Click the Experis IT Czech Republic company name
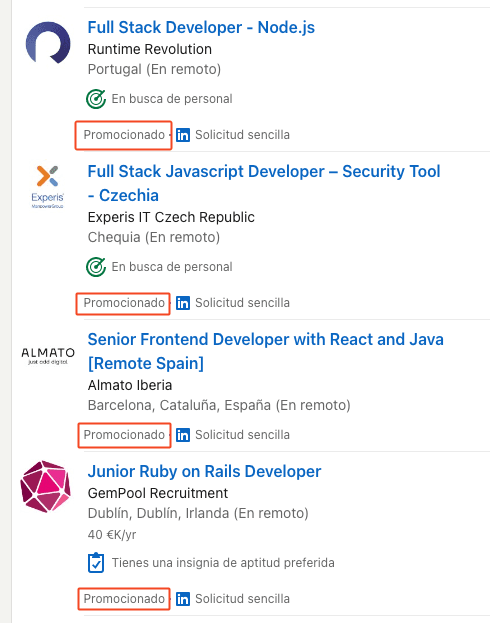This screenshot has width=490, height=623. 171,217
